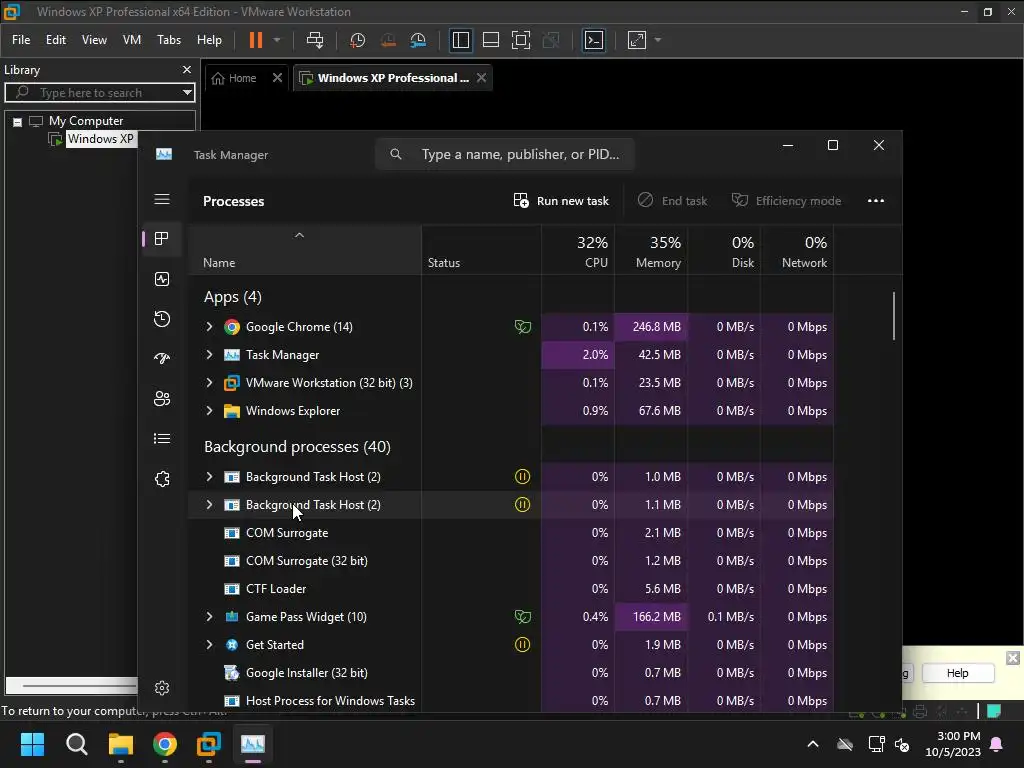The width and height of the screenshot is (1024, 768).
Task: Click the three-dots more options button
Action: tap(876, 200)
